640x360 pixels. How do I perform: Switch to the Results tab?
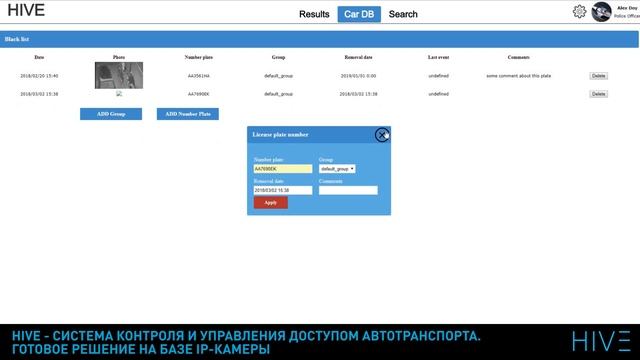(314, 14)
